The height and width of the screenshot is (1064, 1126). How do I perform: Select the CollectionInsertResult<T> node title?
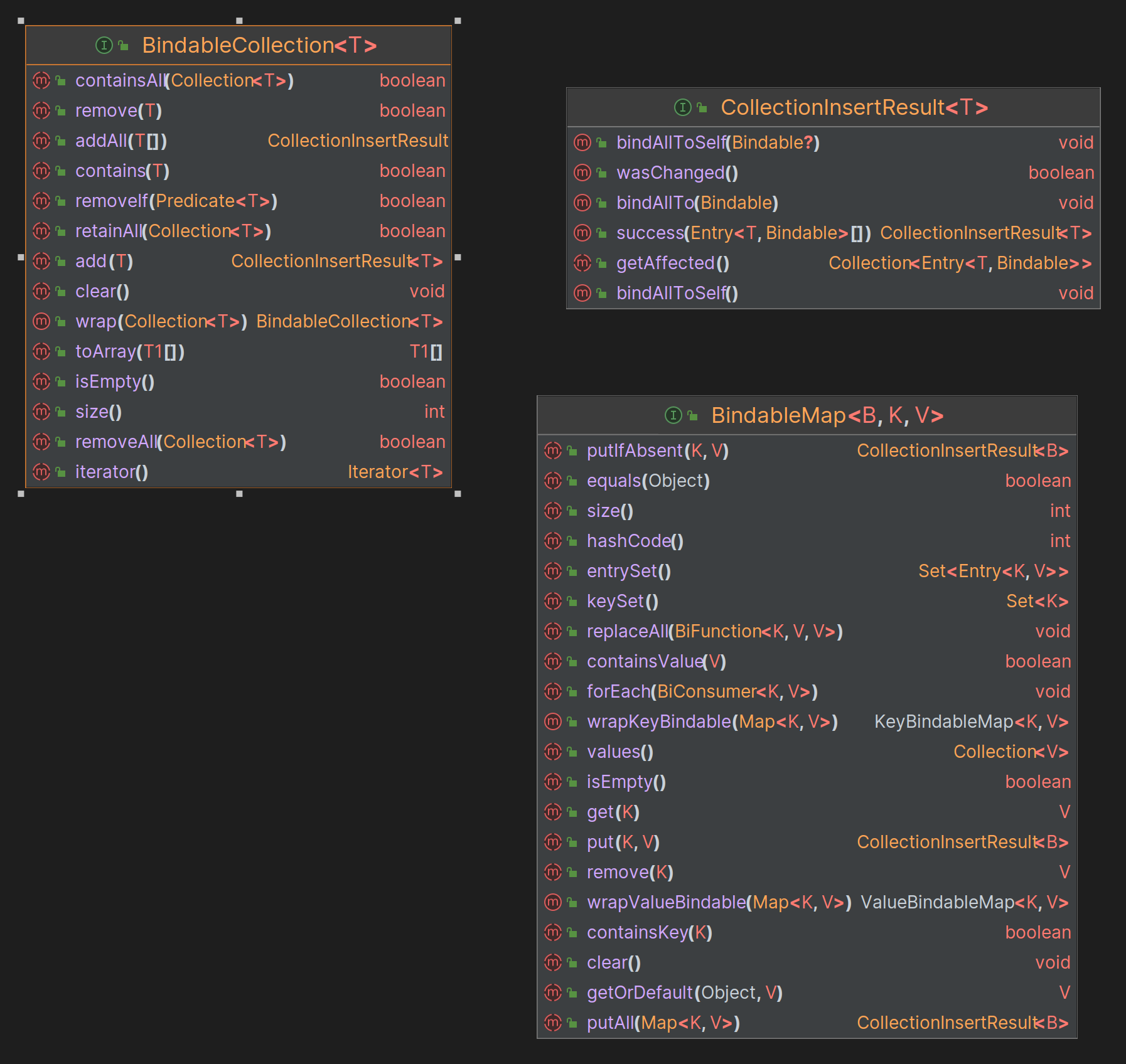click(x=854, y=107)
